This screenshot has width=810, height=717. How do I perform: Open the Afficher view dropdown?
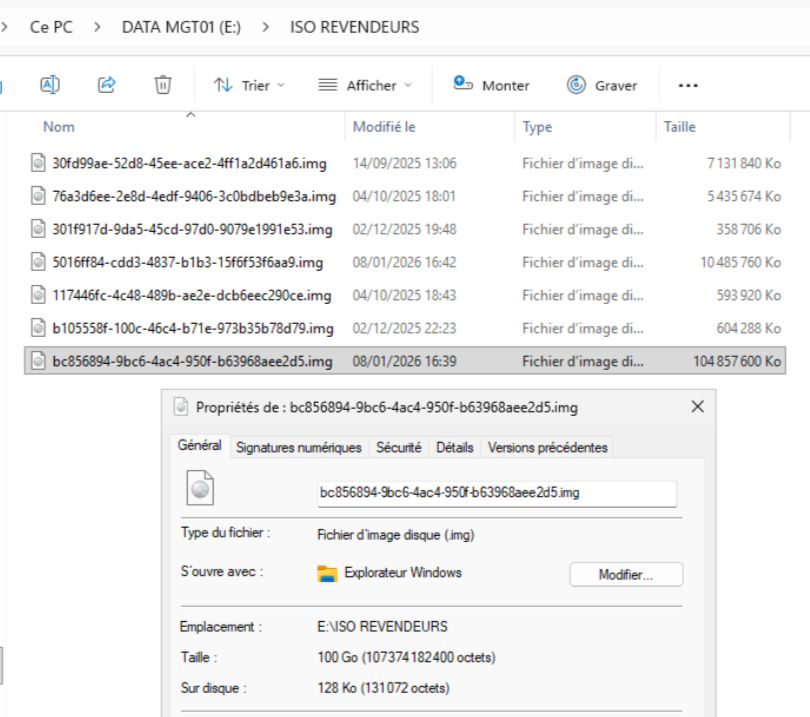tap(365, 85)
